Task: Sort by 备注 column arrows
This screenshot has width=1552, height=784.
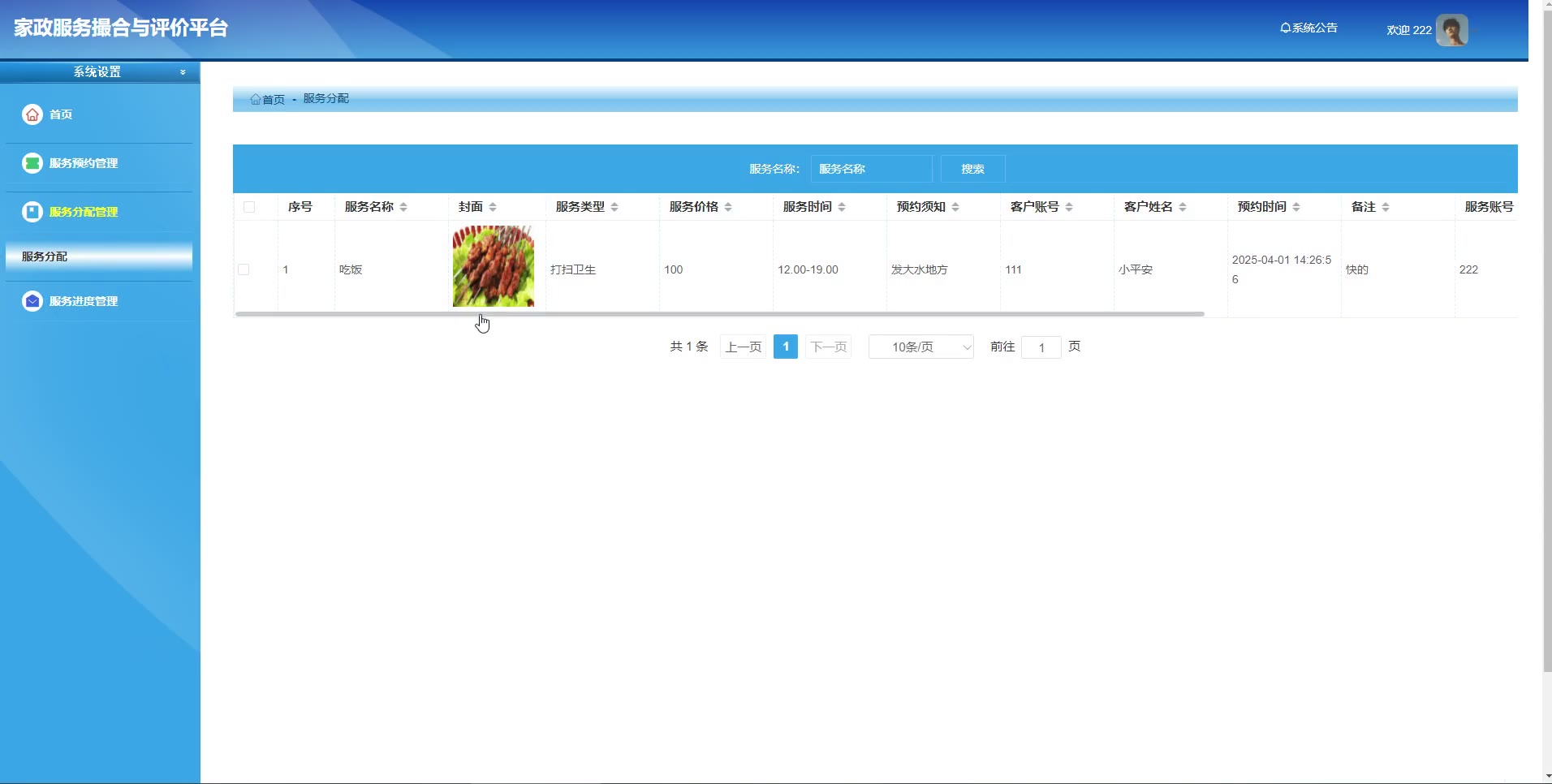Action: pyautogui.click(x=1386, y=207)
